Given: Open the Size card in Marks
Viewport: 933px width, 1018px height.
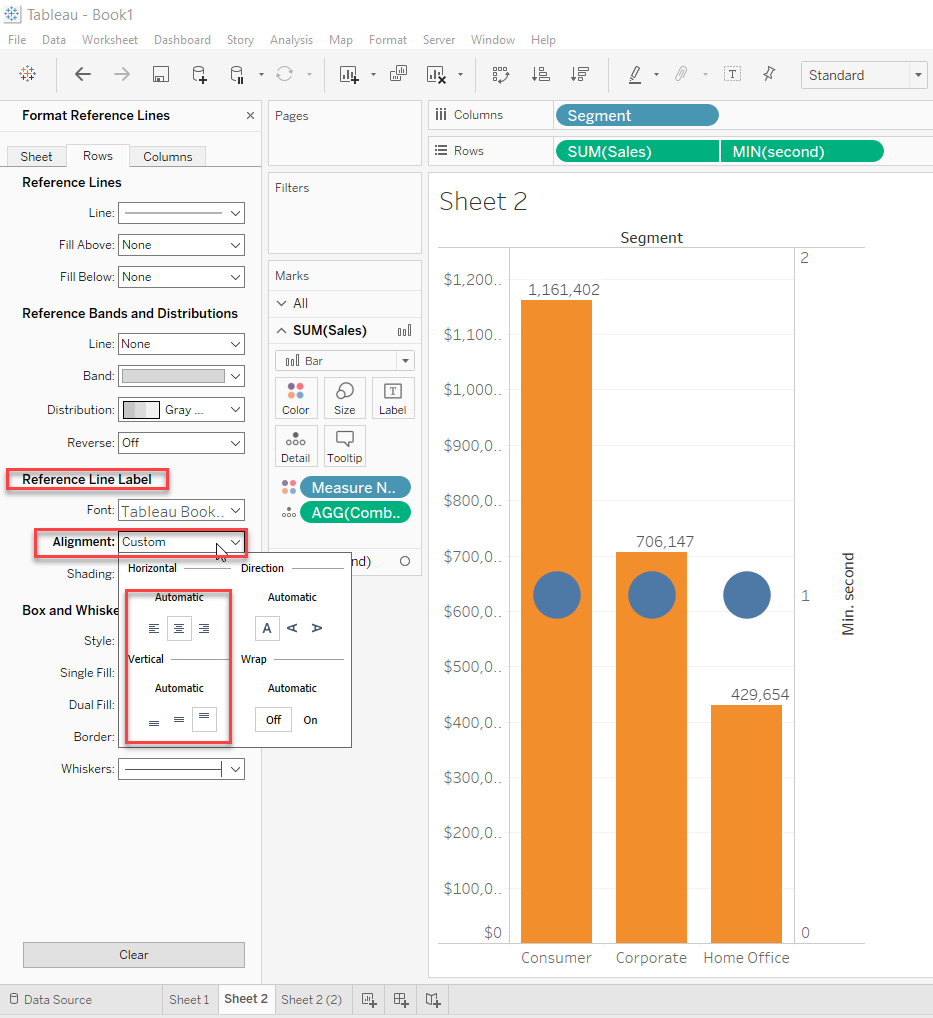Looking at the screenshot, I should point(344,399).
